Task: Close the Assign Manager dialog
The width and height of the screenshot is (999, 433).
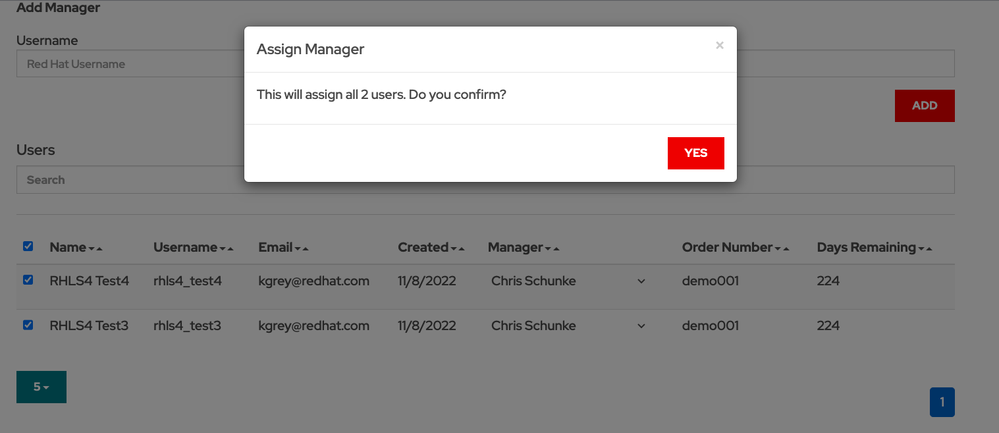Action: click(x=719, y=46)
